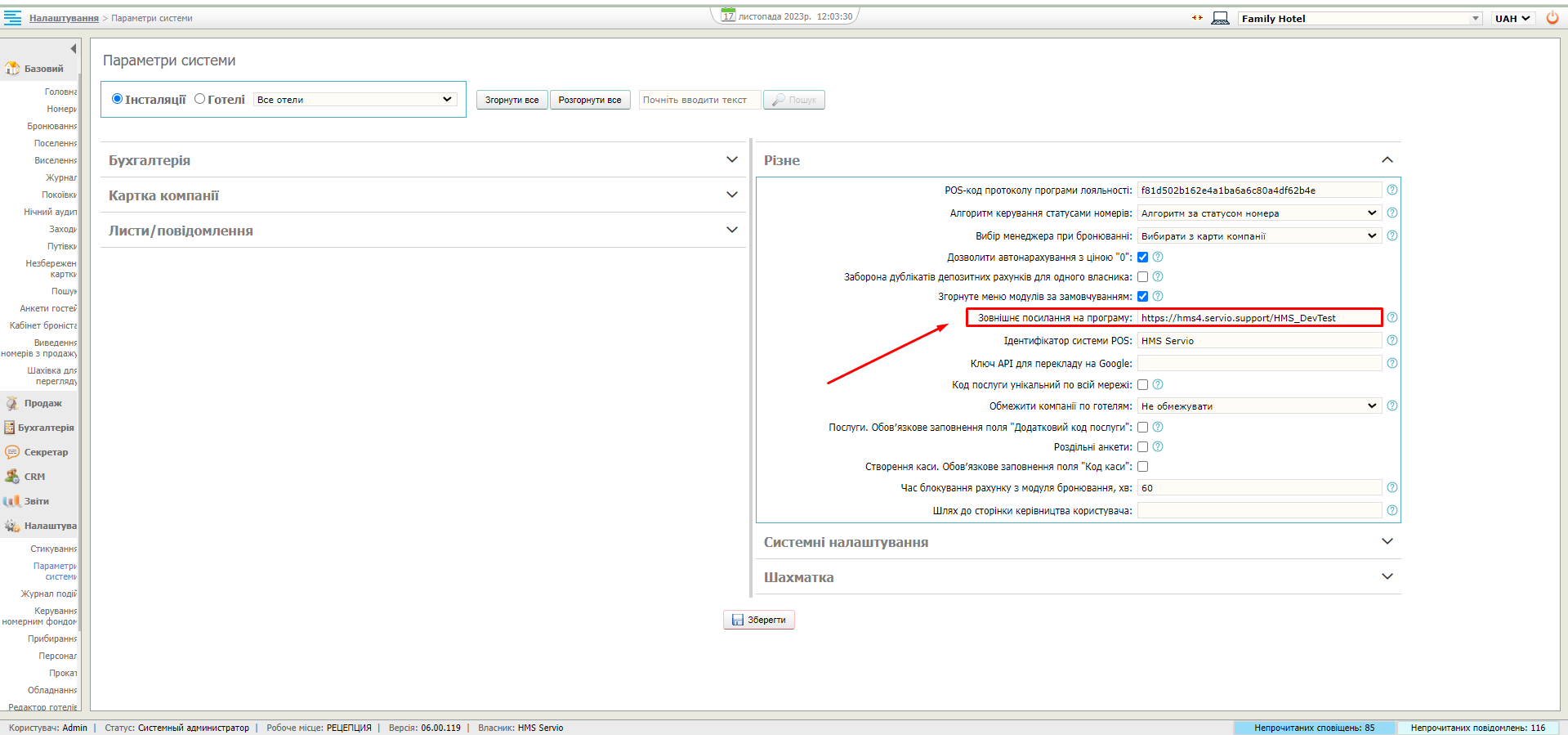Click the Зберегти save button
This screenshot has height=735, width=1568.
click(x=758, y=620)
